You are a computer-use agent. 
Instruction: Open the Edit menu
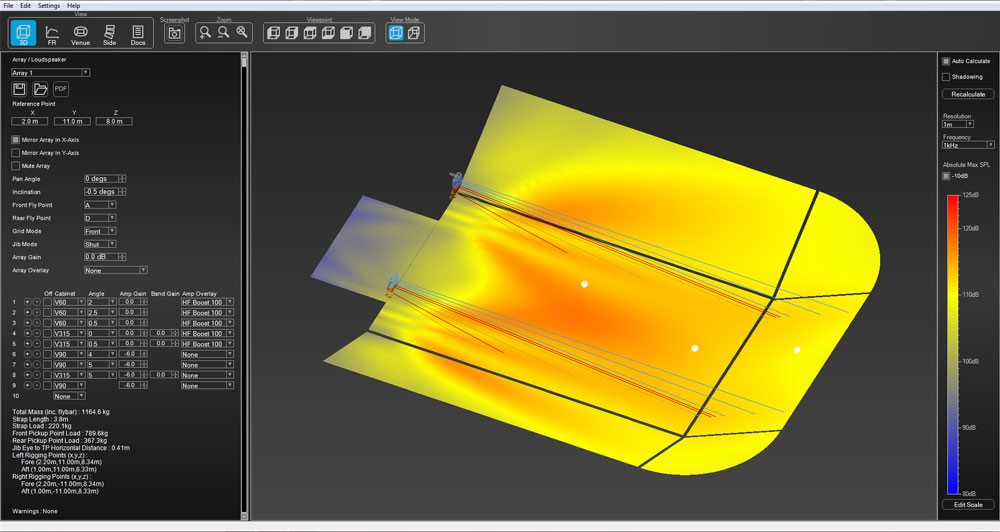25,6
